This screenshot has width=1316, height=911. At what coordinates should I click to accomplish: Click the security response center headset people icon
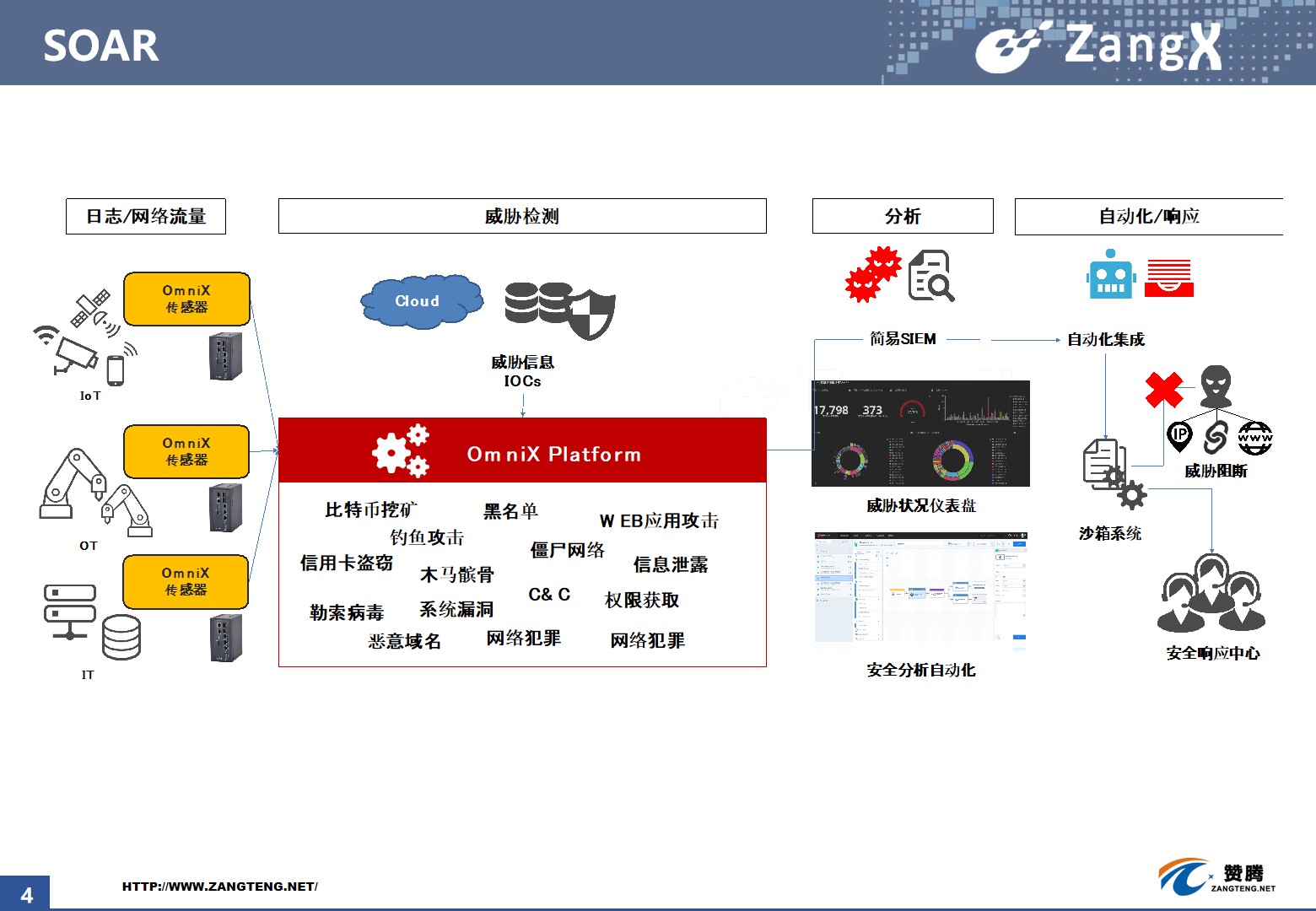click(x=1211, y=592)
